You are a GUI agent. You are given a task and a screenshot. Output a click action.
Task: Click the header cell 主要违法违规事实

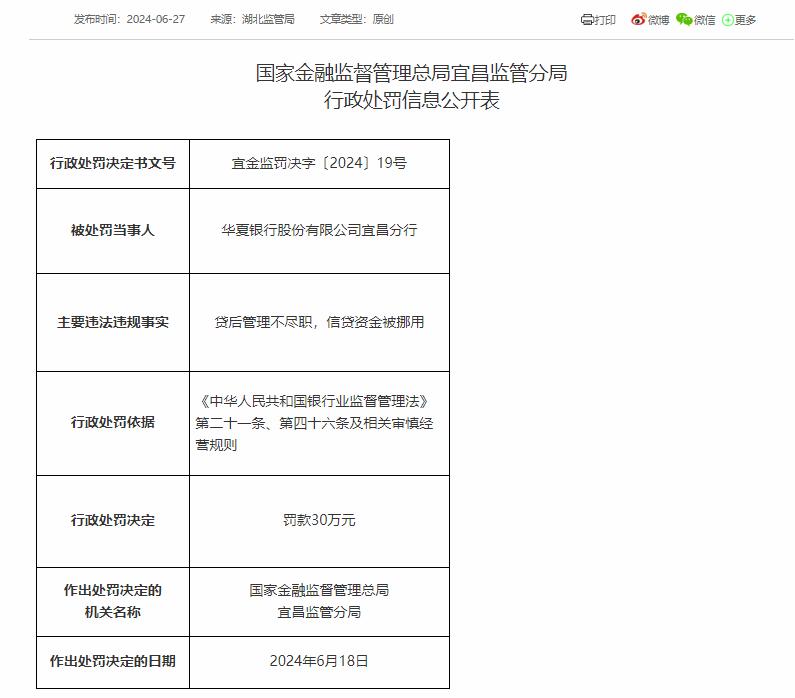(113, 322)
